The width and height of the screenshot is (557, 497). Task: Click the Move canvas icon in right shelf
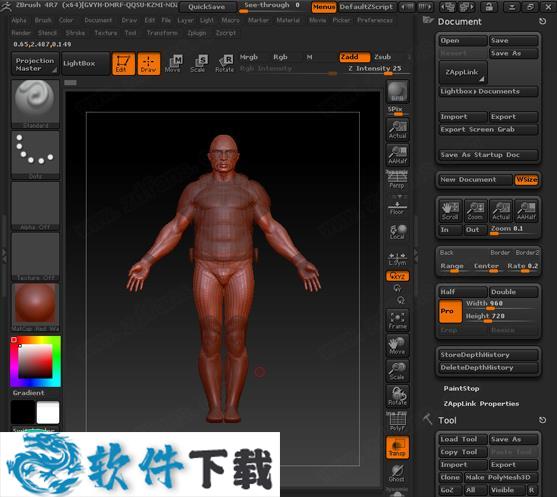[x=398, y=346]
